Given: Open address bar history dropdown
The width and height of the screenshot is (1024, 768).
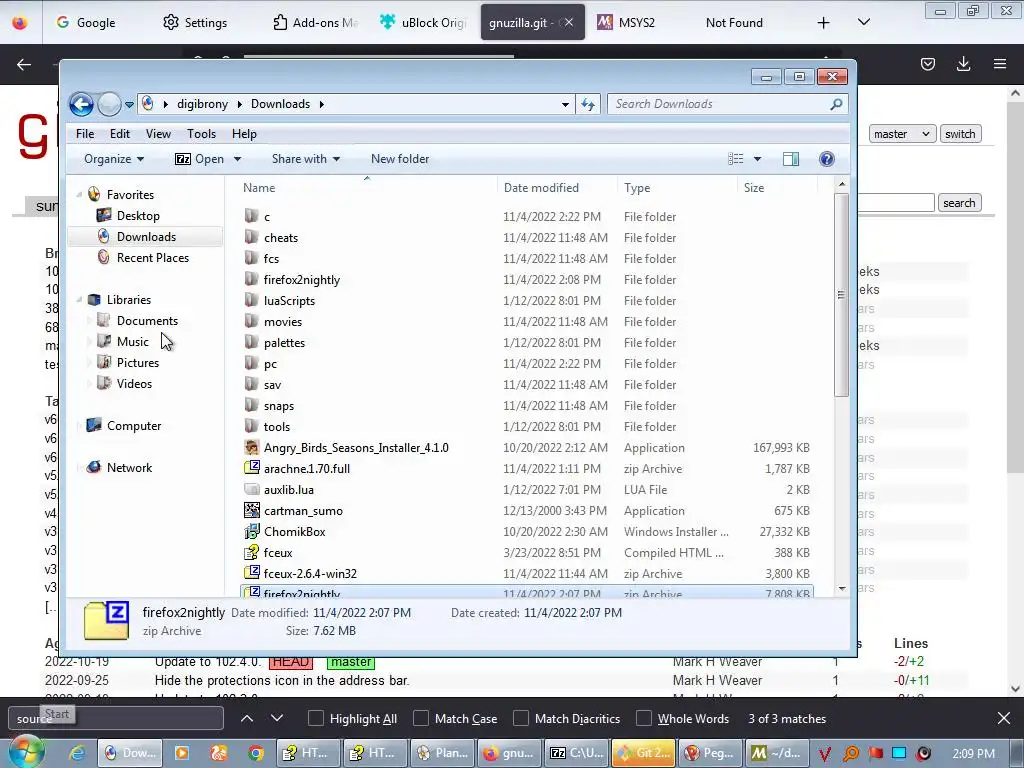Looking at the screenshot, I should [565, 104].
